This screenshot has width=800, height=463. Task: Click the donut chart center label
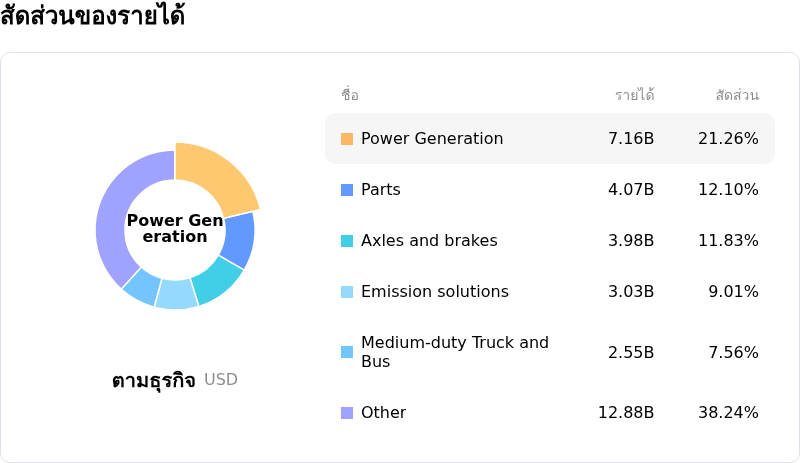click(175, 228)
